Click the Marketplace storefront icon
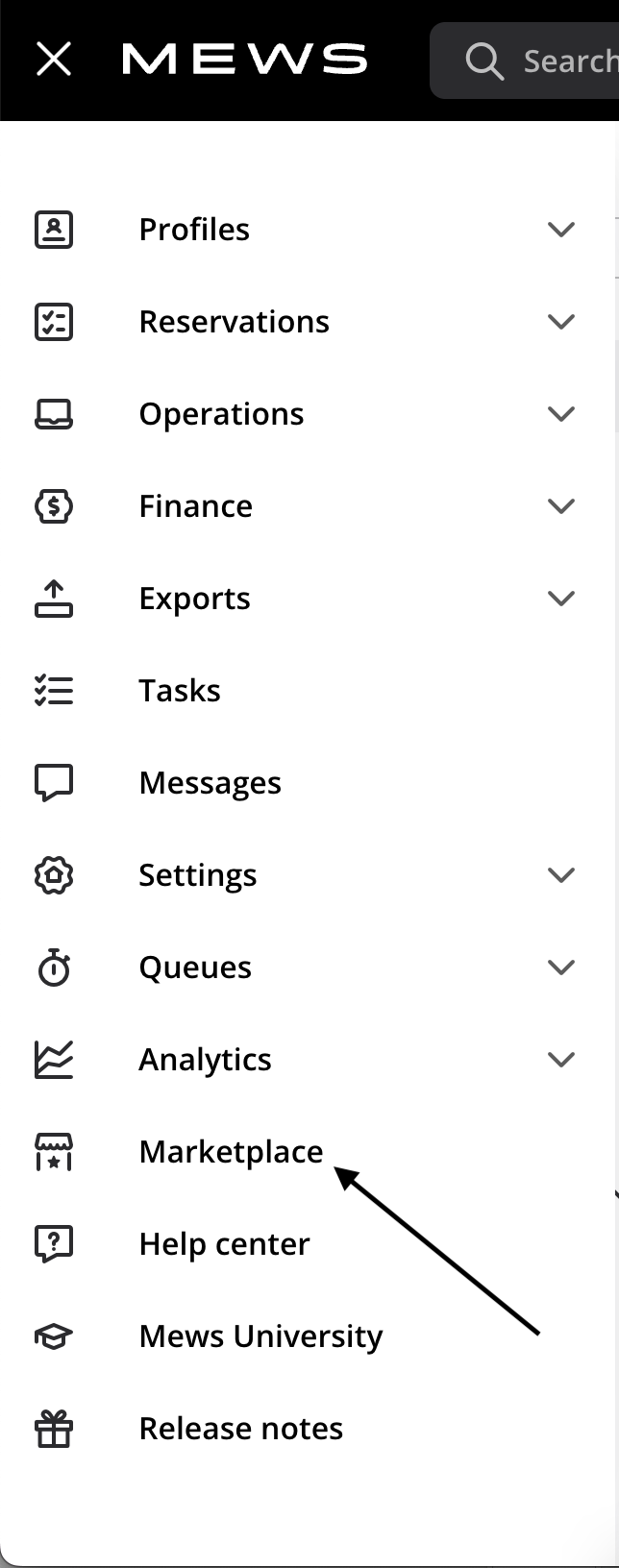The width and height of the screenshot is (619, 1568). 54,1152
